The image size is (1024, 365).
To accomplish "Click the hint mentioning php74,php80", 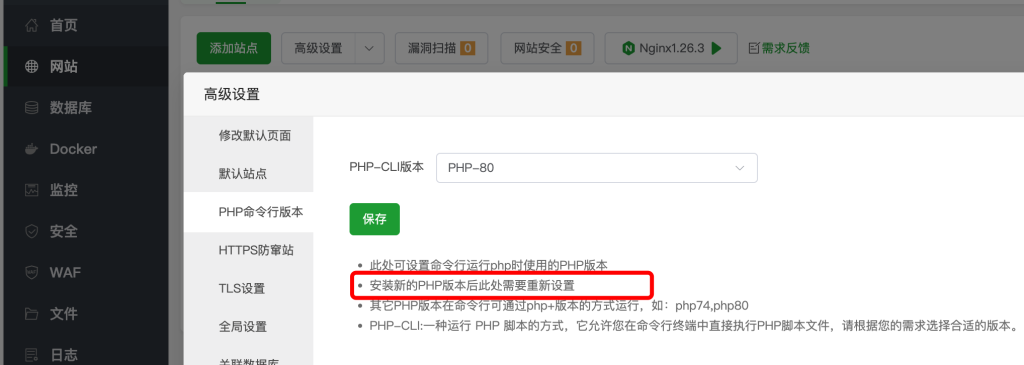I will (559, 305).
